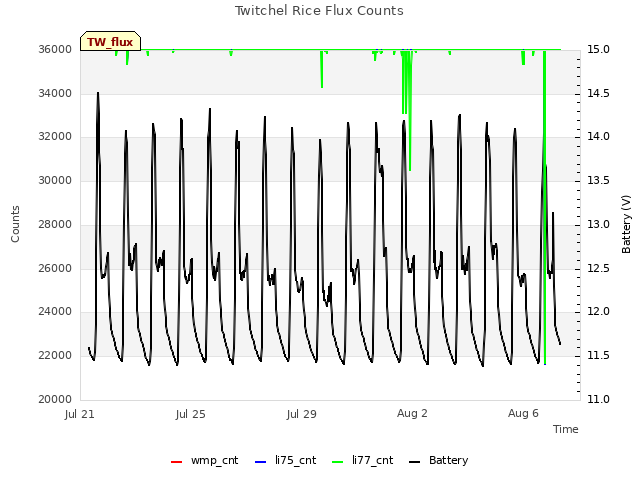Click the black Battery legend swatch
Screen dimensions: 640x480
pyautogui.click(x=414, y=462)
